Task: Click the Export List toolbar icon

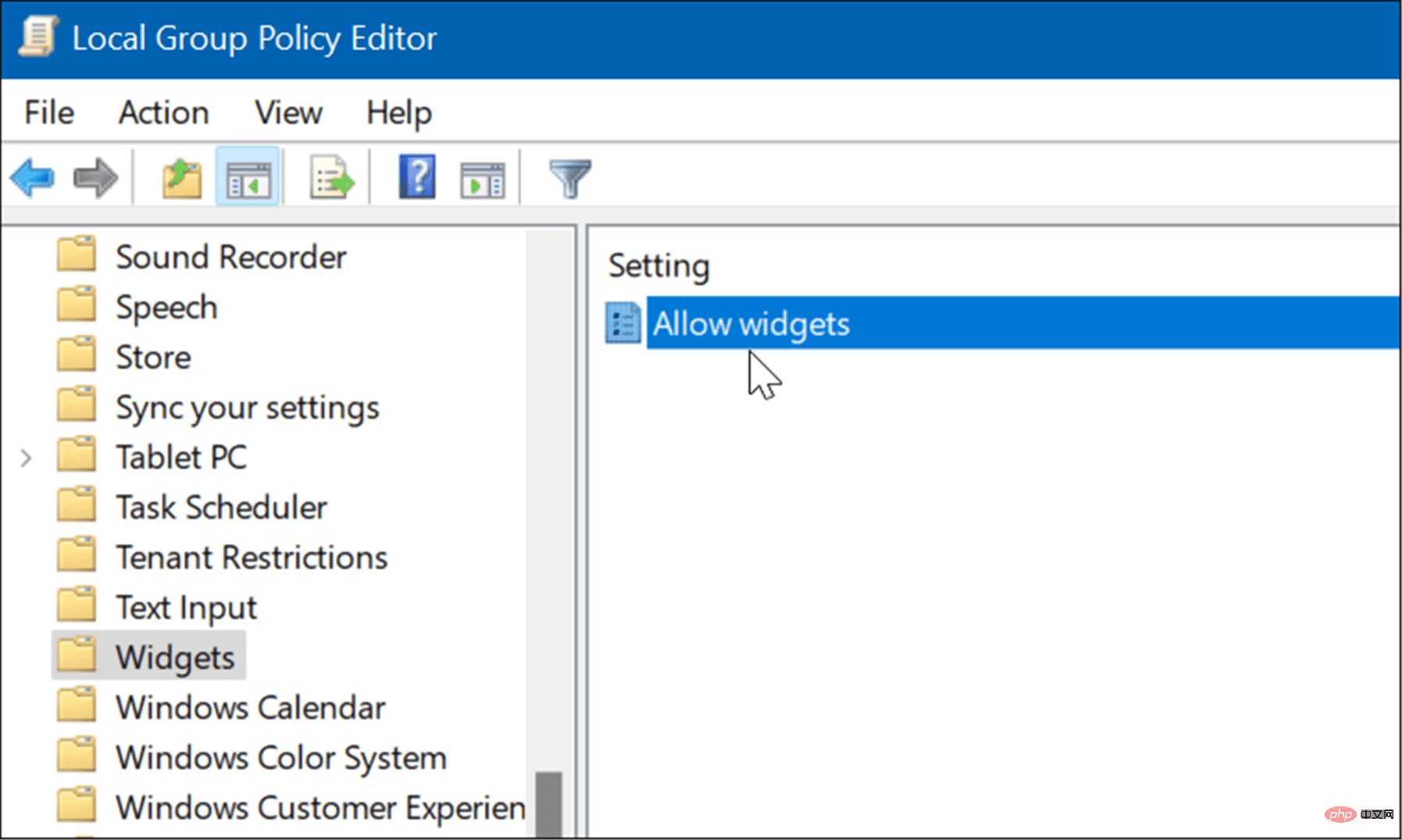Action: (x=332, y=178)
